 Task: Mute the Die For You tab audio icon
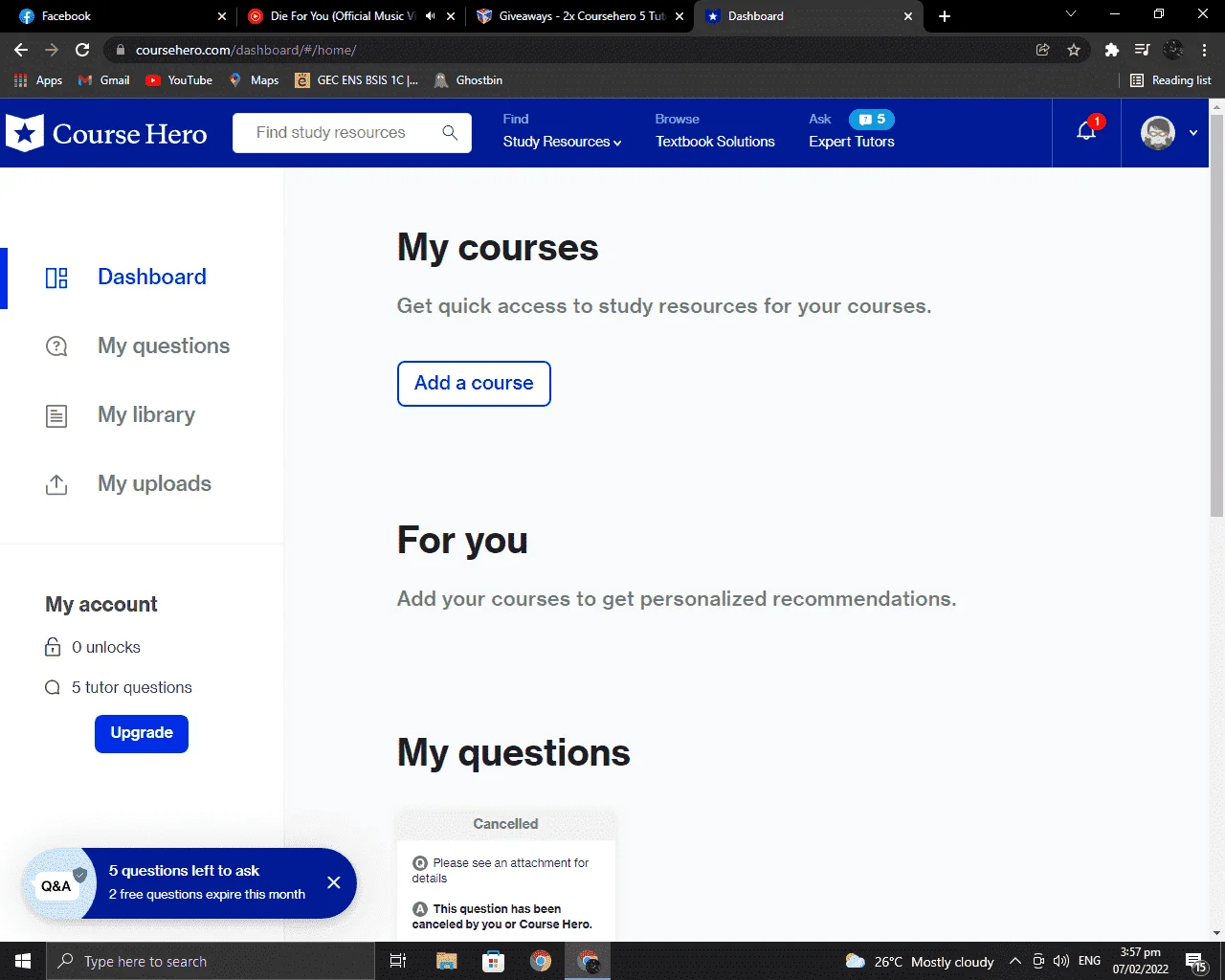(430, 15)
